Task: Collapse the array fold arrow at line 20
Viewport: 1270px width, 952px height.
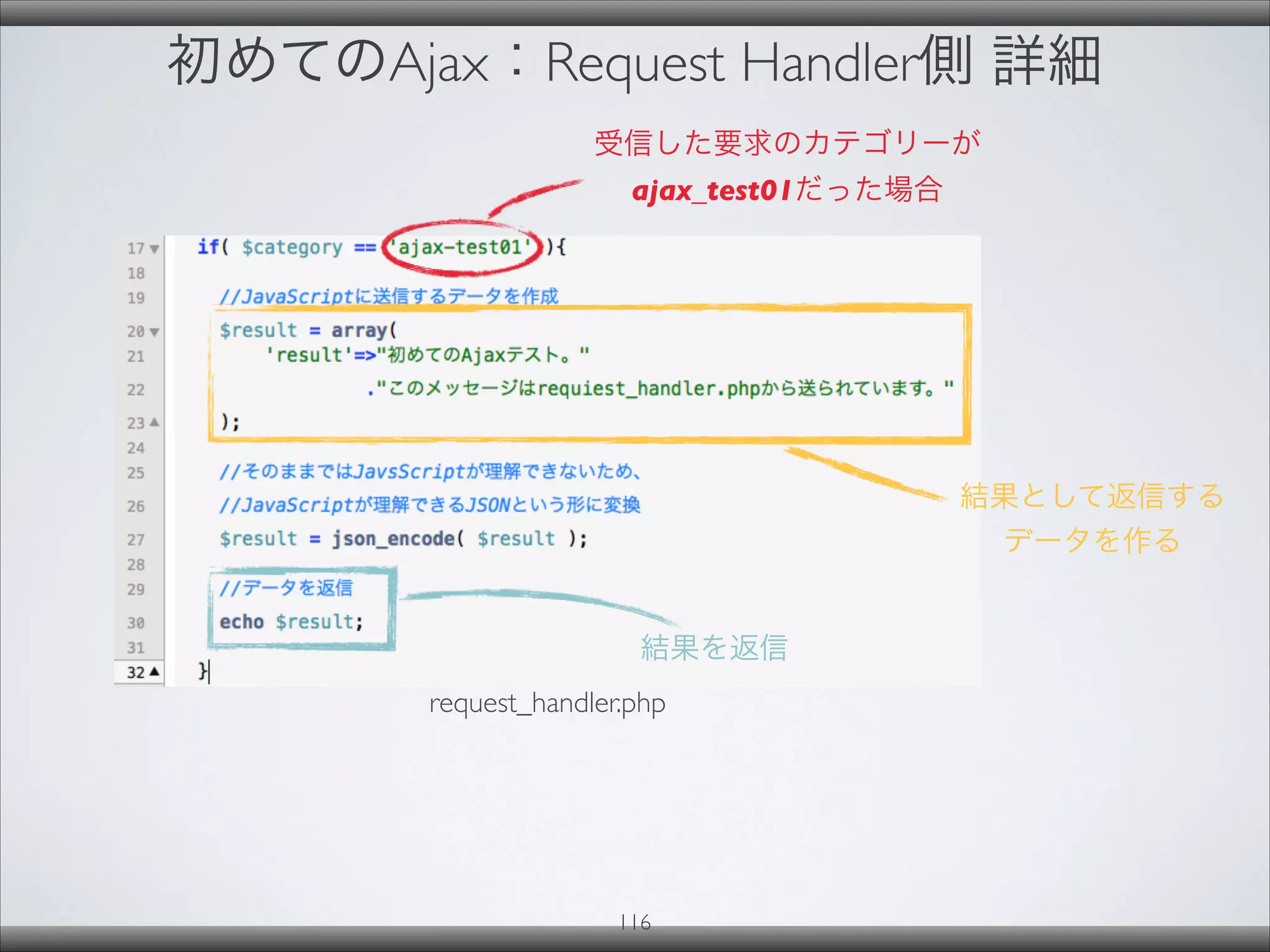Action: pos(154,332)
